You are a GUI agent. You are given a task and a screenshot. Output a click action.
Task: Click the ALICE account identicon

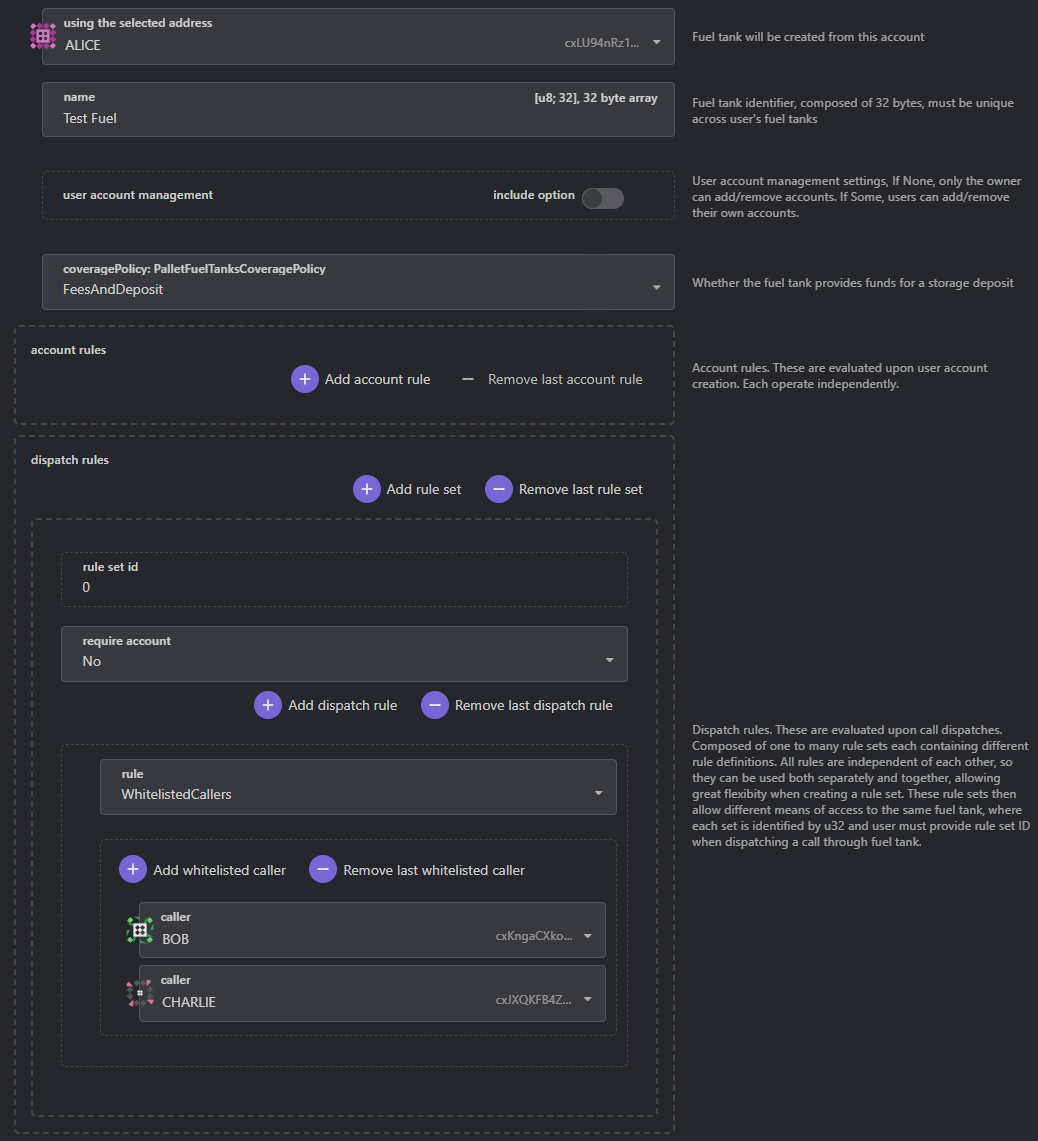[x=43, y=36]
